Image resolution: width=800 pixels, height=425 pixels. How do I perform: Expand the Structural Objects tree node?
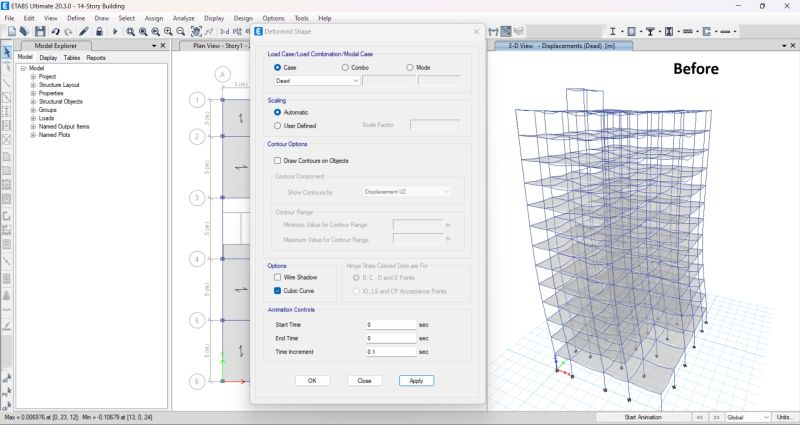coord(33,102)
